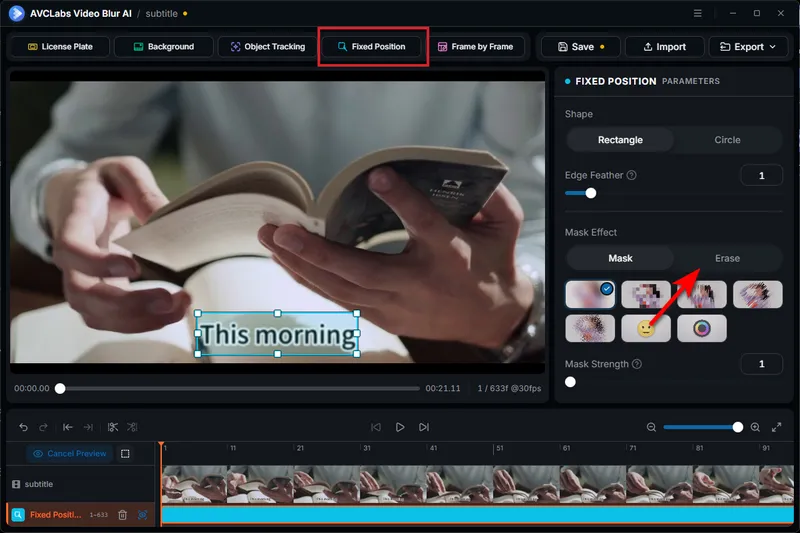
Task: Select the Fixed Position track row
Action: pos(81,515)
